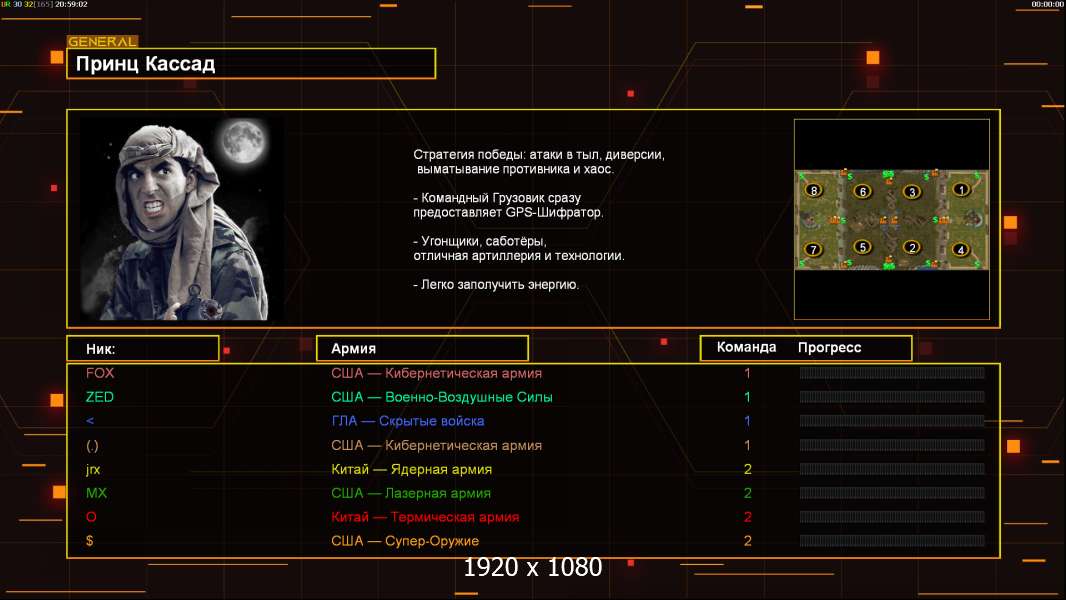This screenshot has height=600, width=1066.
Task: Click the Прогресс column header
Action: pyautogui.click(x=829, y=347)
